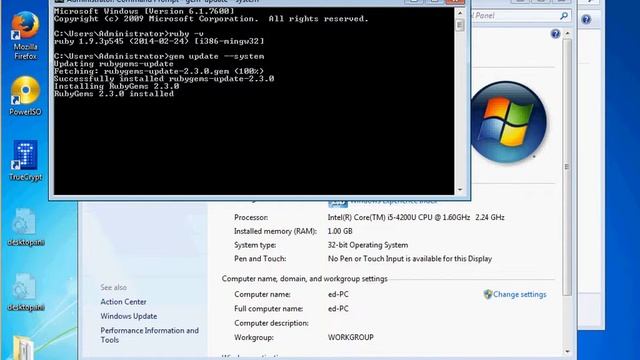The image size is (640, 360).
Task: Click System window scrollbar down arrow
Action: coord(567,351)
